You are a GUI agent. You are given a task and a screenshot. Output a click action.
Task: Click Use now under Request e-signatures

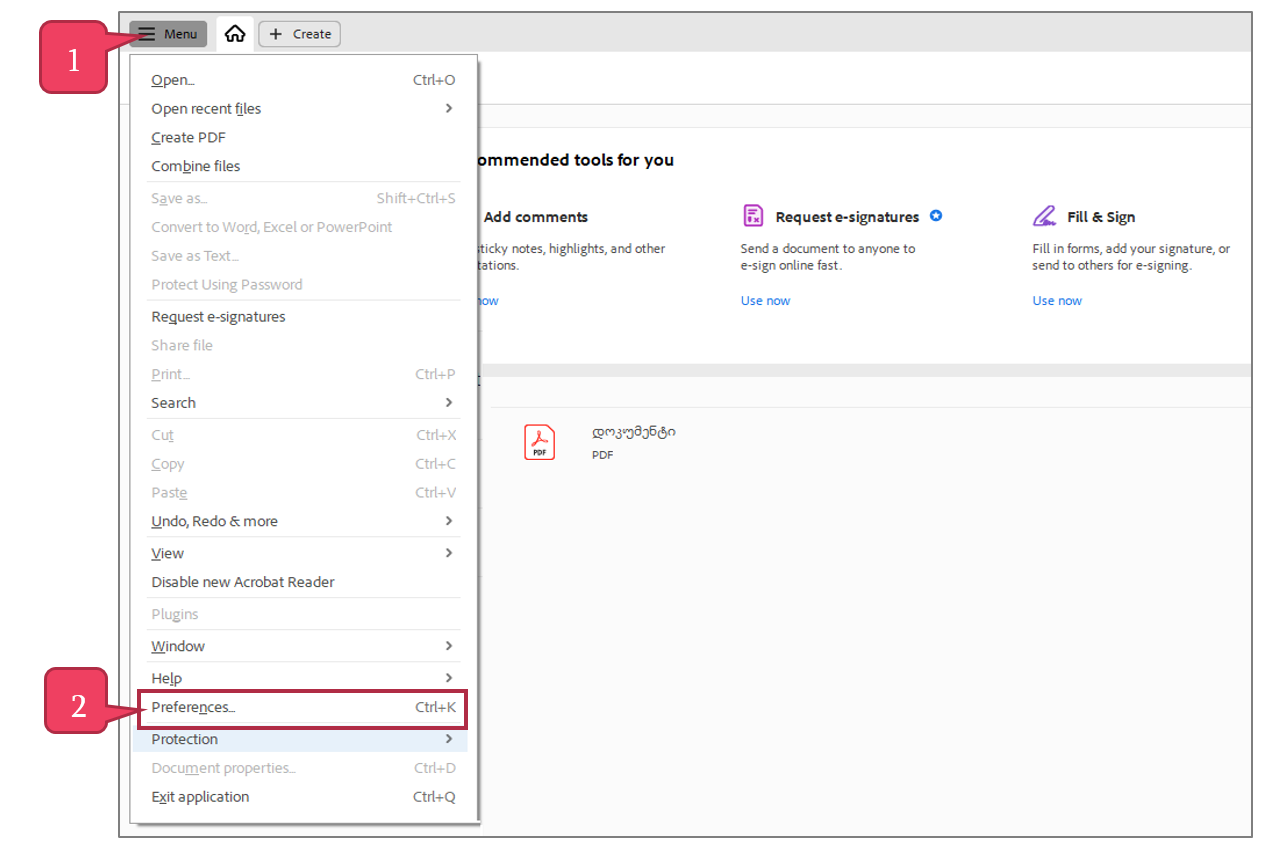765,301
